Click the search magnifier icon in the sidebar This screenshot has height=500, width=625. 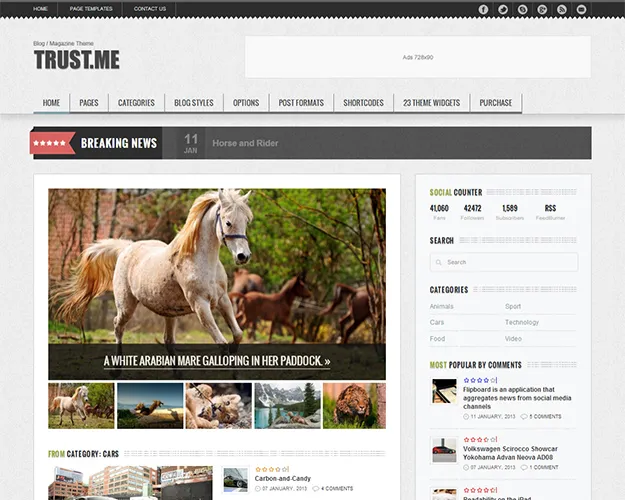pos(438,262)
